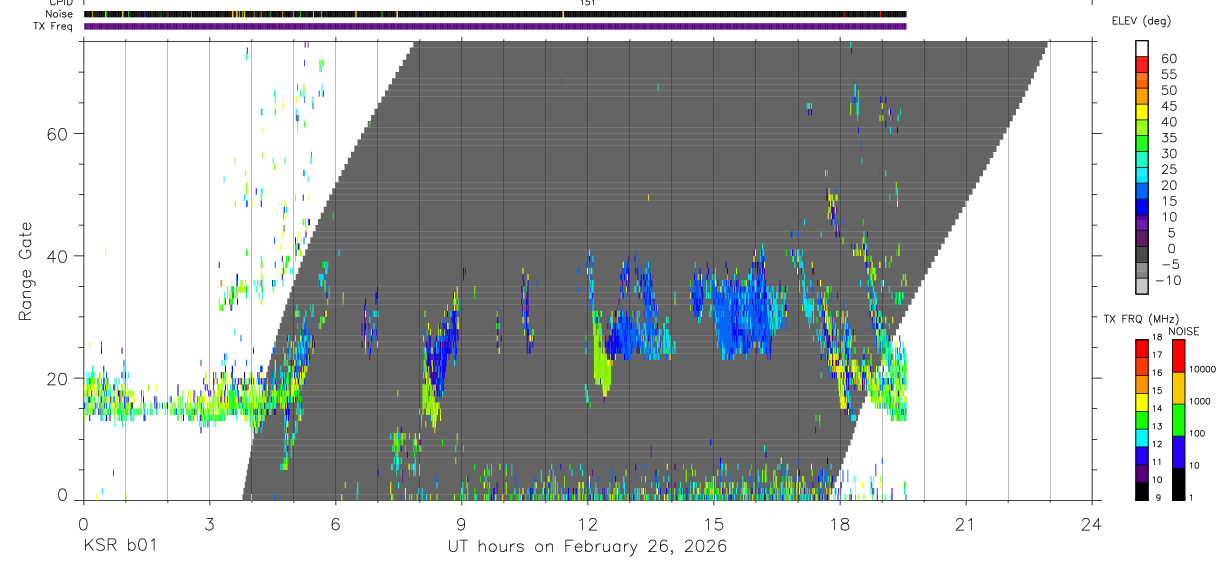
Task: Click the white top segment of ELEV color bar
Action: [1141, 49]
